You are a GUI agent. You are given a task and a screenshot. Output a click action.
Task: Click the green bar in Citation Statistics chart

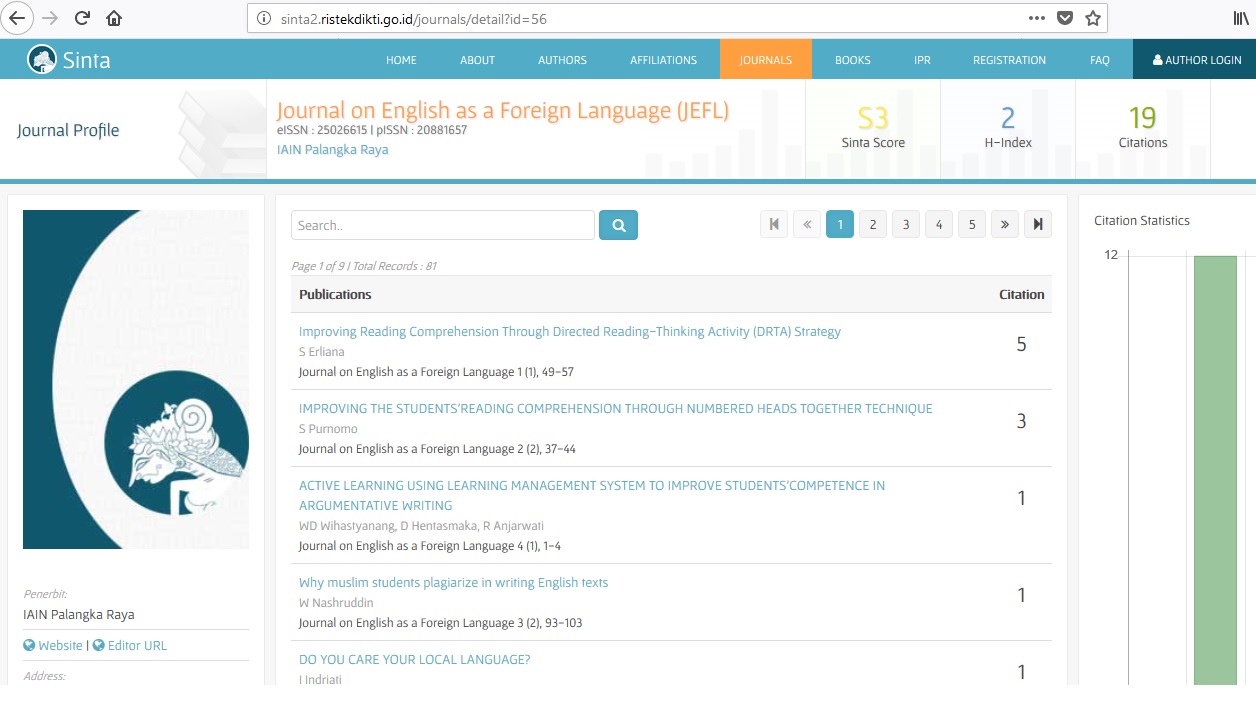[x=1215, y=470]
